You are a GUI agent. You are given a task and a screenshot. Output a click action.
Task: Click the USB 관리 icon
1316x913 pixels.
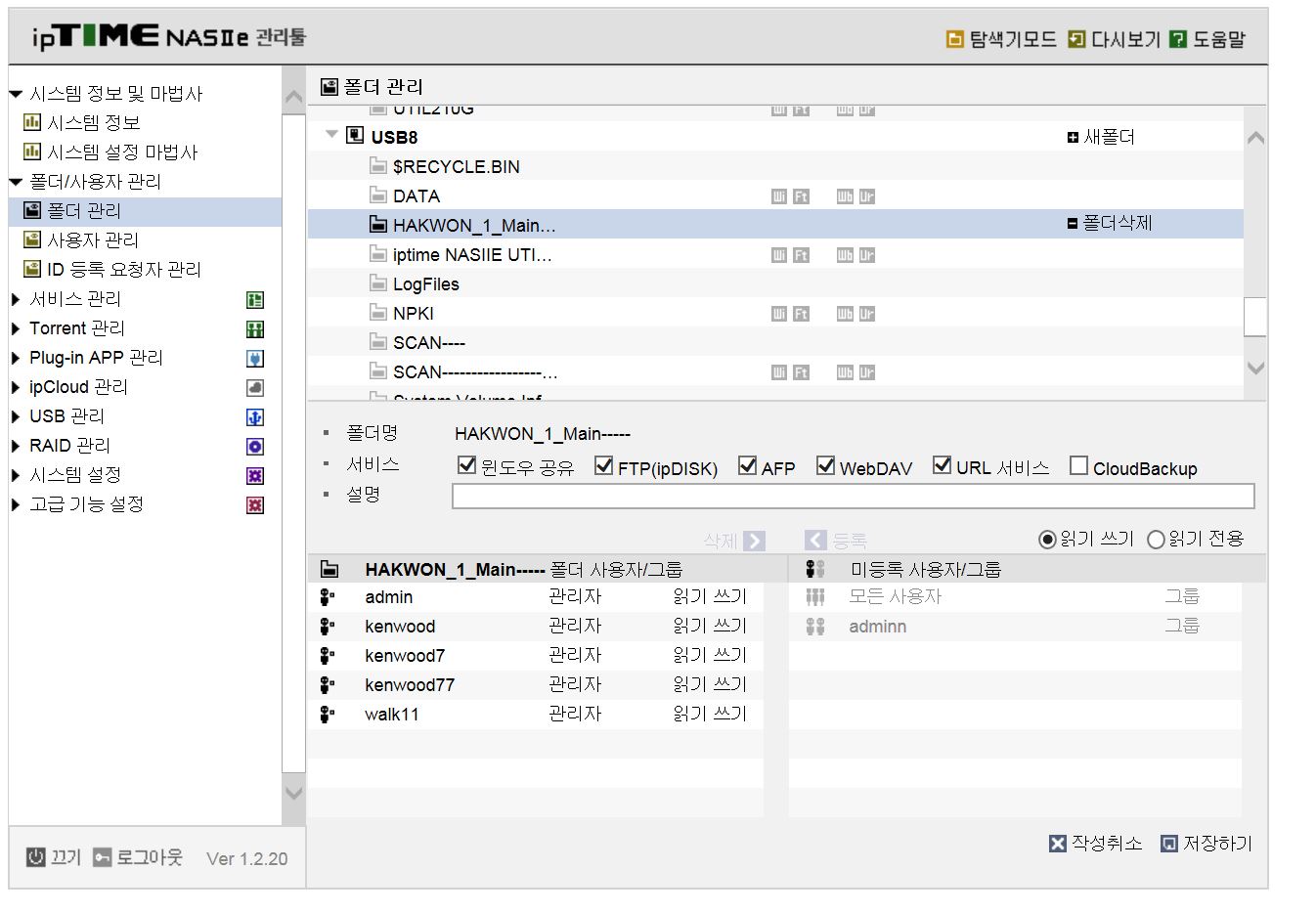tap(255, 417)
